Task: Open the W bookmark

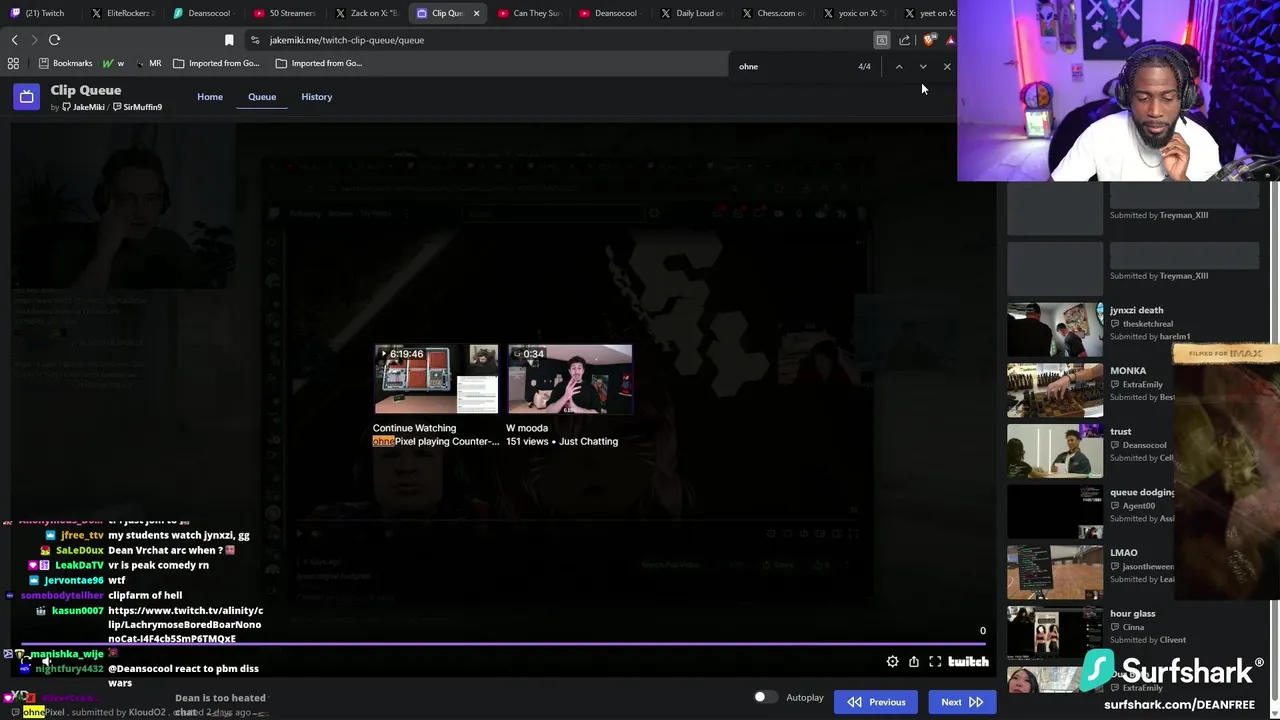Action: pos(113,63)
